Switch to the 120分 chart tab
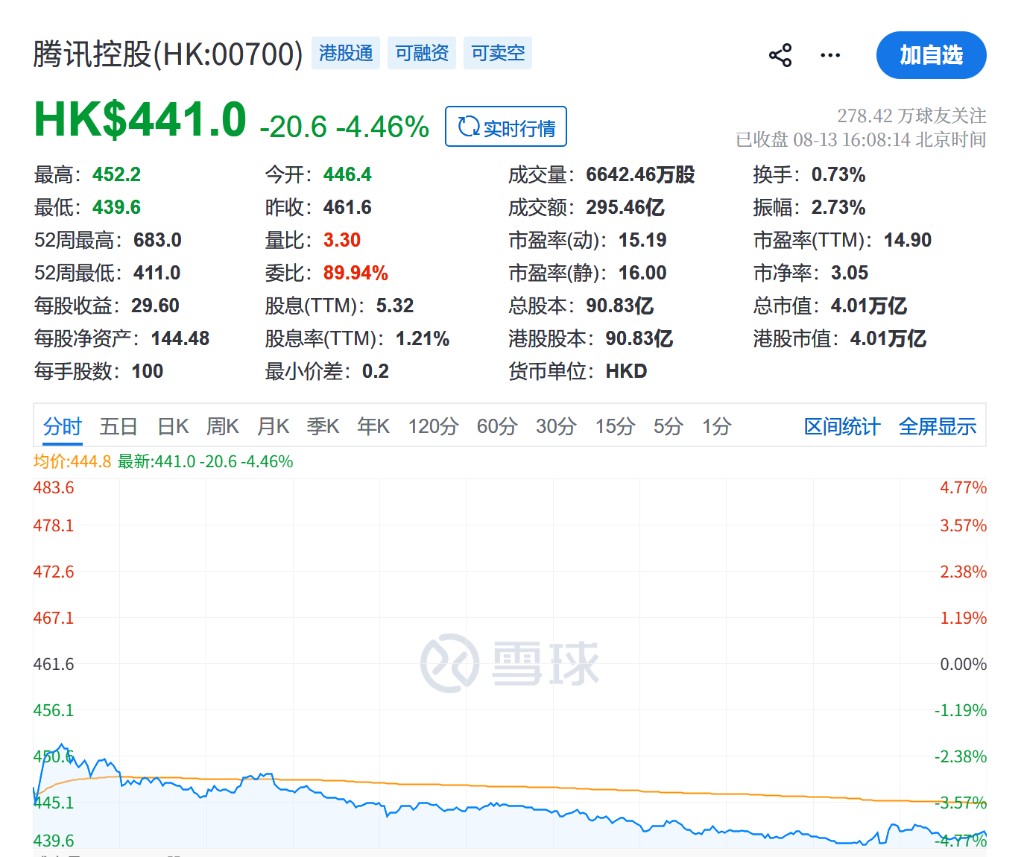This screenshot has height=857, width=1024. [x=433, y=427]
